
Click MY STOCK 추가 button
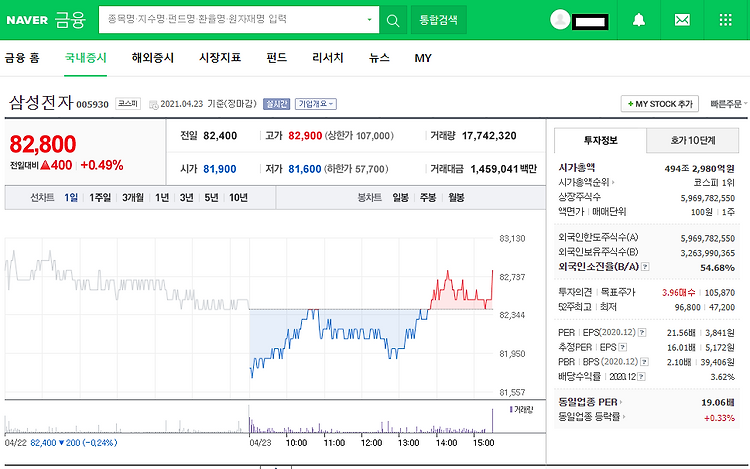tap(660, 104)
